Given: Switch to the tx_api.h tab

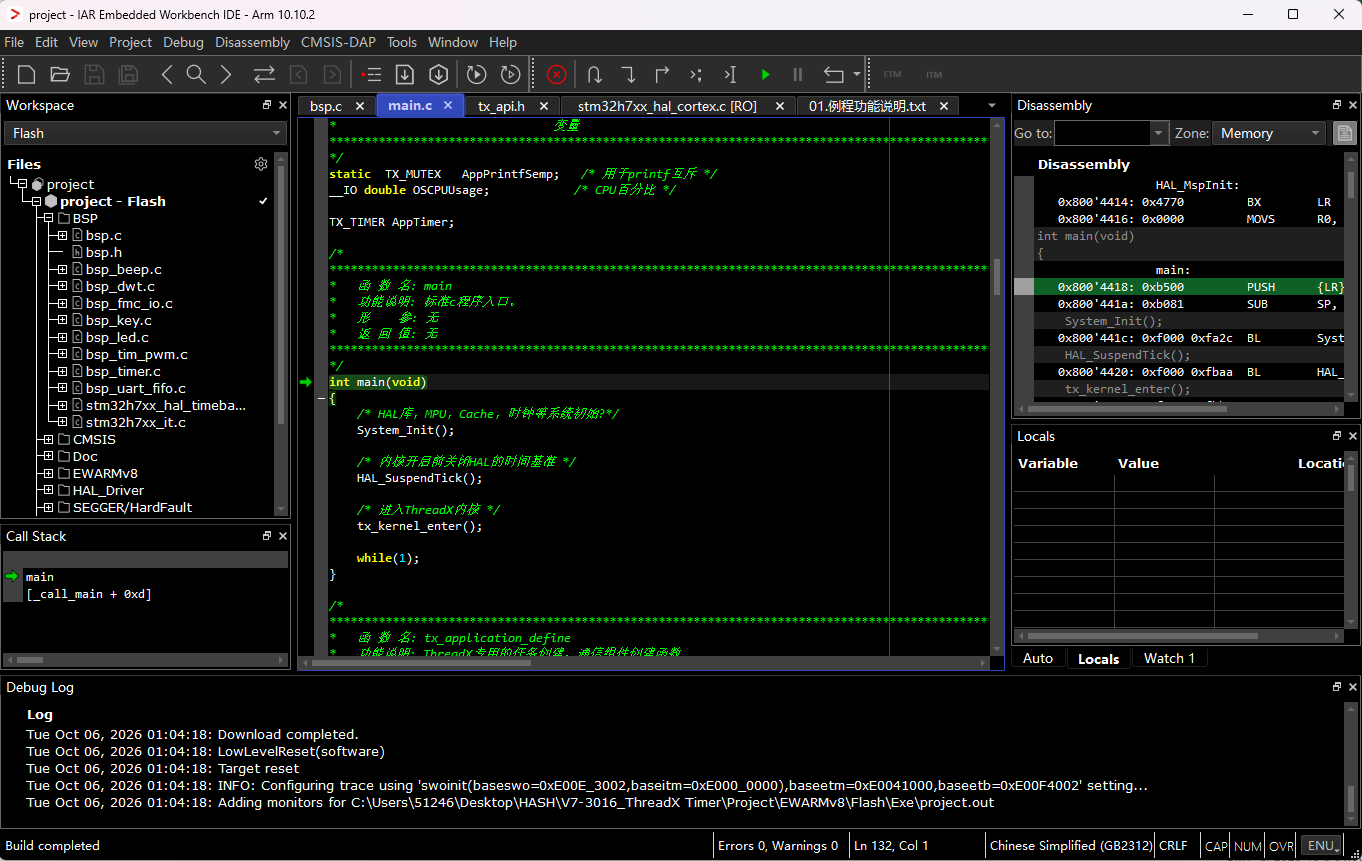Looking at the screenshot, I should [501, 106].
